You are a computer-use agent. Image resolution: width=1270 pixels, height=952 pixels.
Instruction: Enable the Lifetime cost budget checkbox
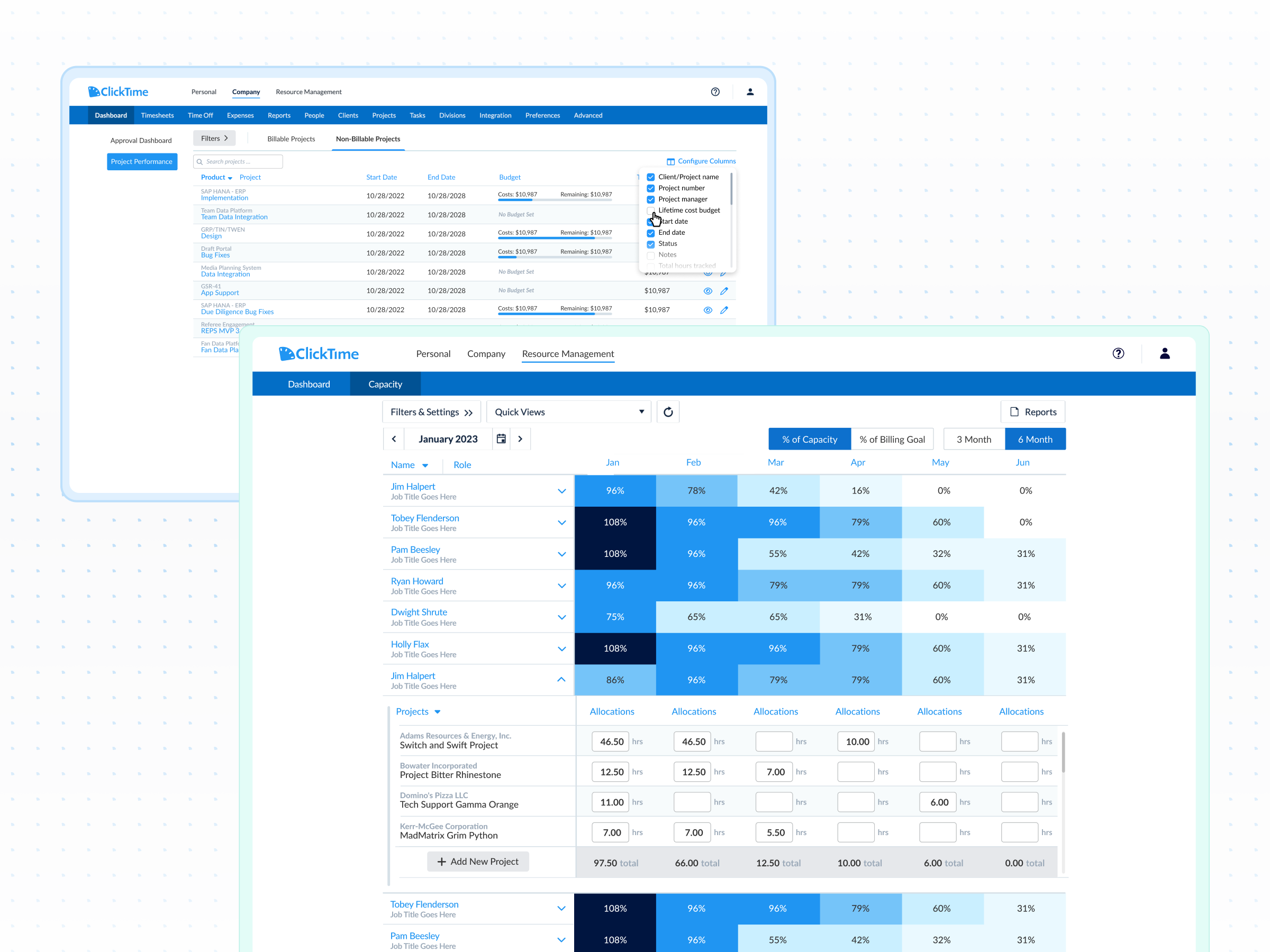pyautogui.click(x=650, y=210)
